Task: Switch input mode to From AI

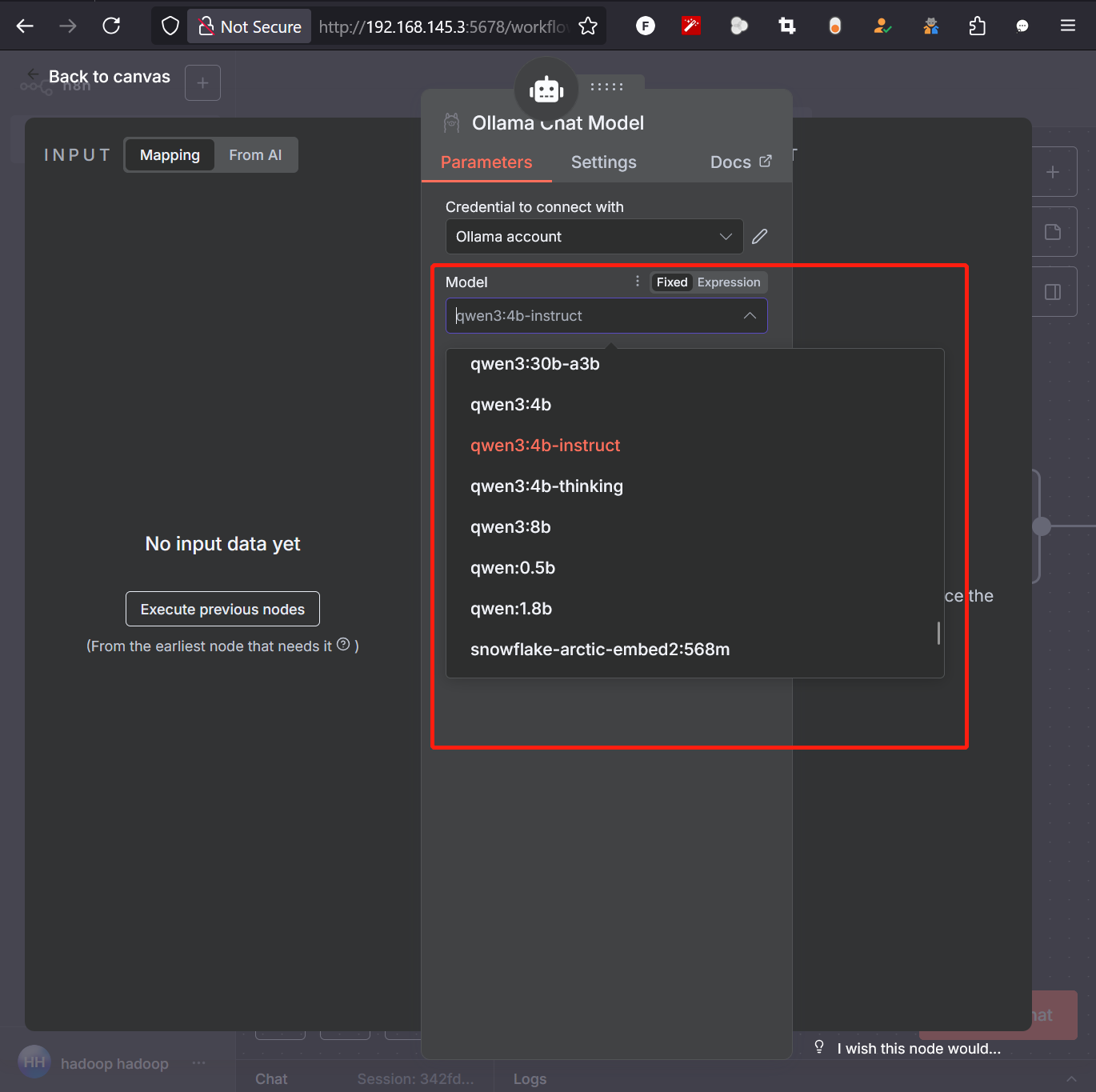Action: [255, 154]
